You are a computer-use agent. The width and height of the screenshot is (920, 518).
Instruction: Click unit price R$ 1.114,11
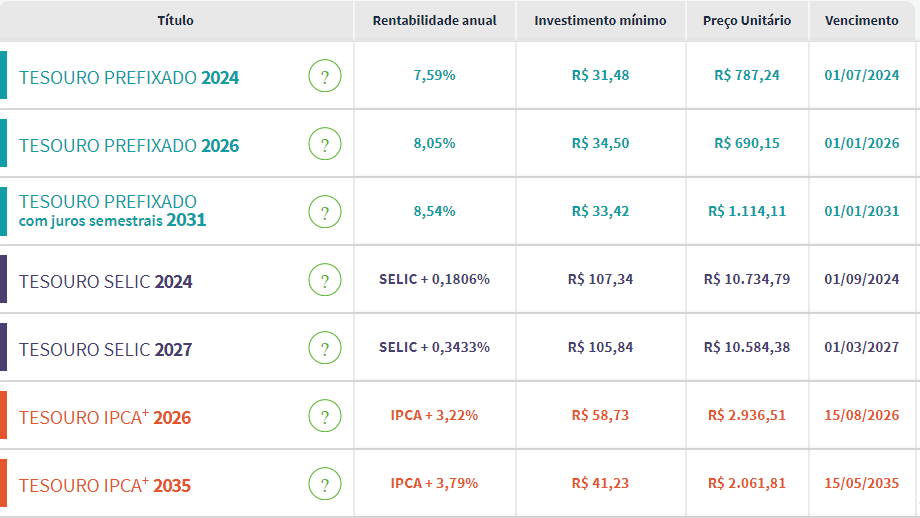pos(747,211)
